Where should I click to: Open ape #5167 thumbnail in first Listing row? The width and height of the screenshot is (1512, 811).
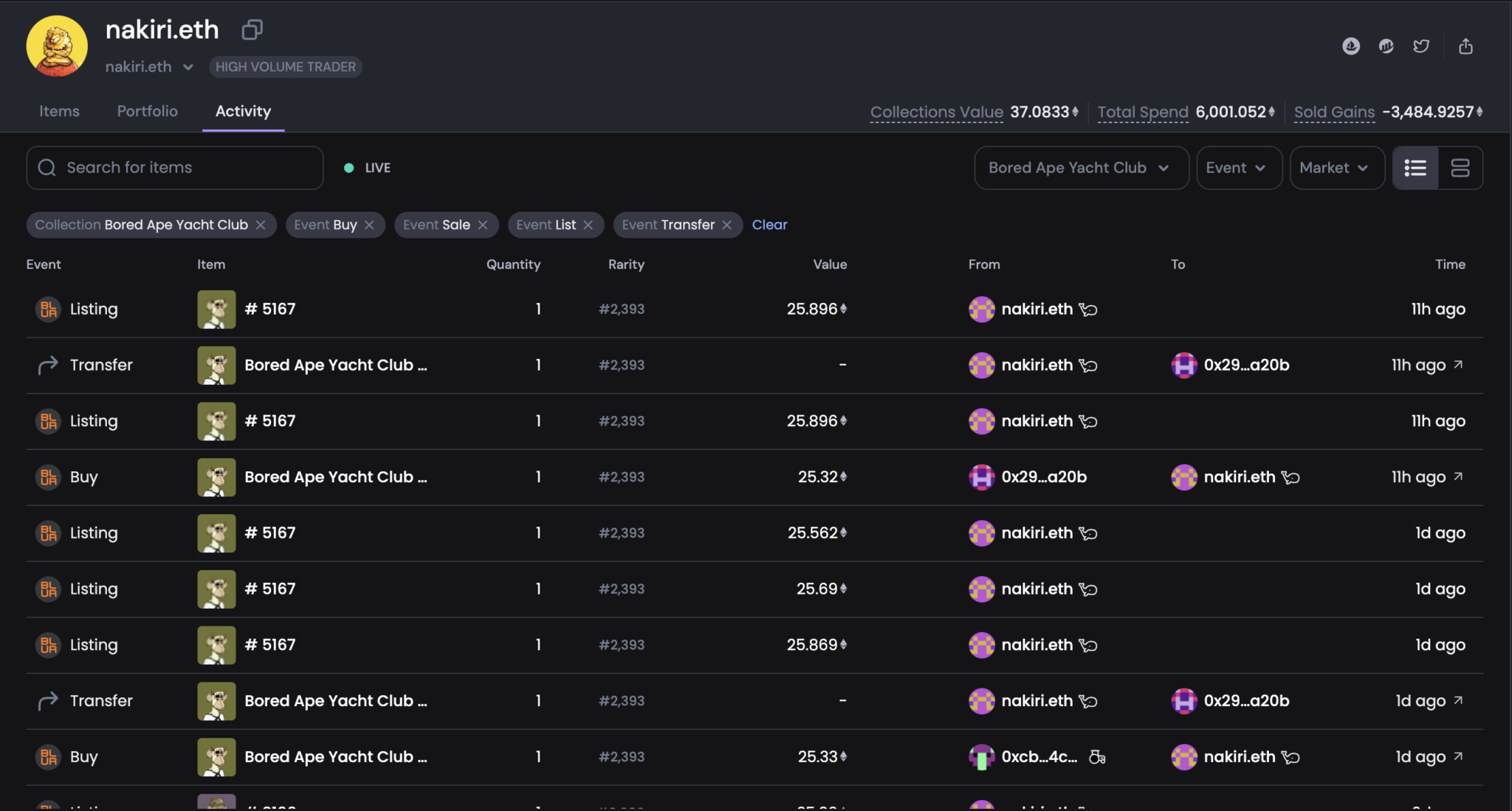coord(216,309)
